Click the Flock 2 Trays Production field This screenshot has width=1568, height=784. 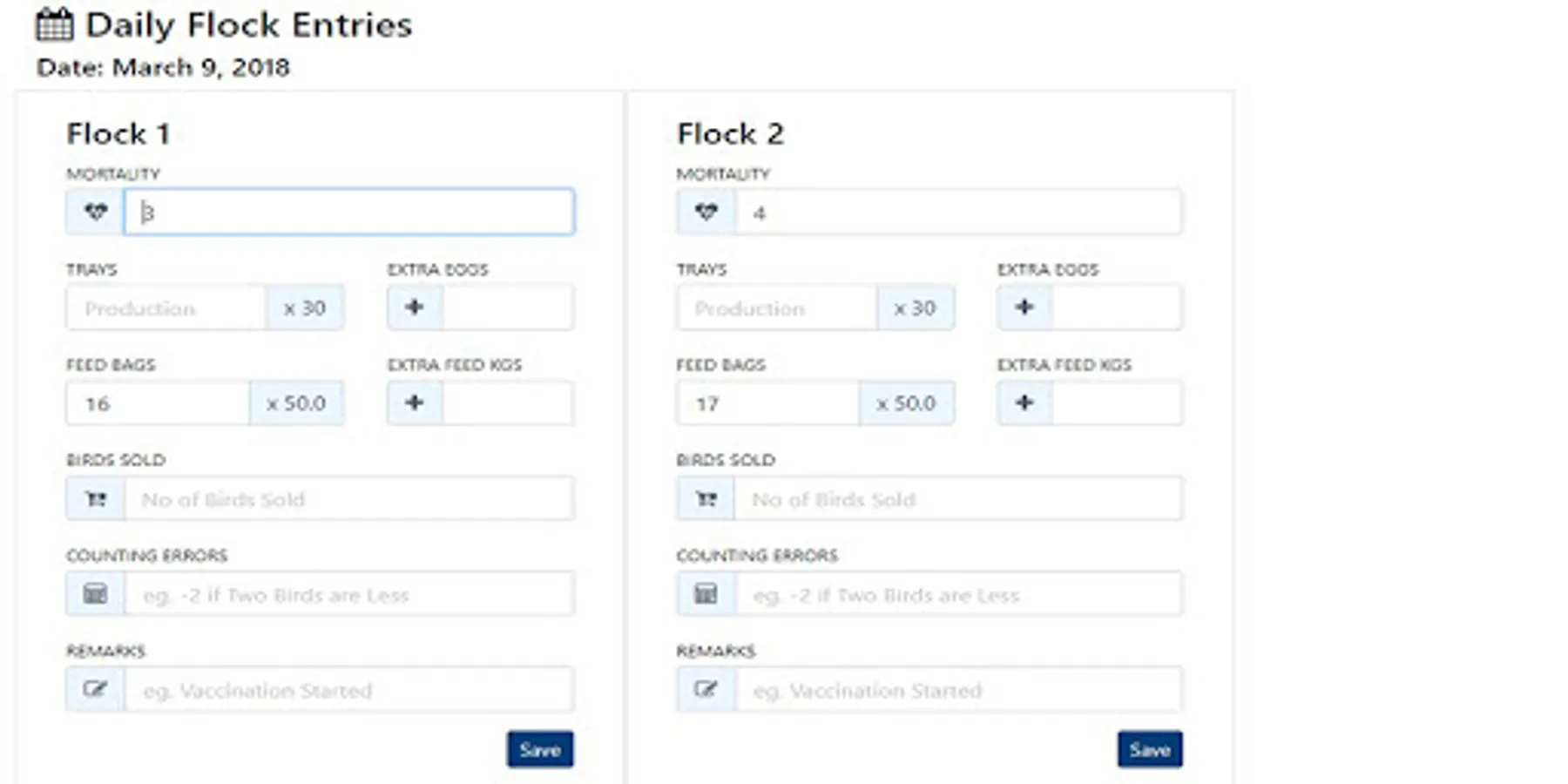click(x=775, y=308)
